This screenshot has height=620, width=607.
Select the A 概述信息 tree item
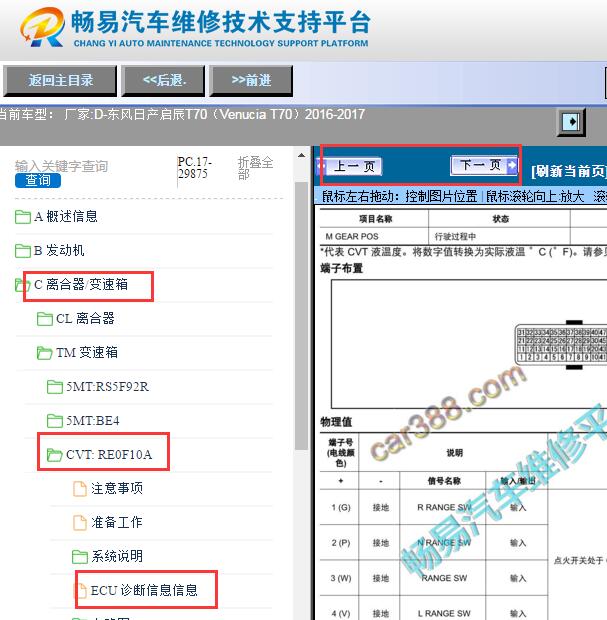[x=66, y=217]
